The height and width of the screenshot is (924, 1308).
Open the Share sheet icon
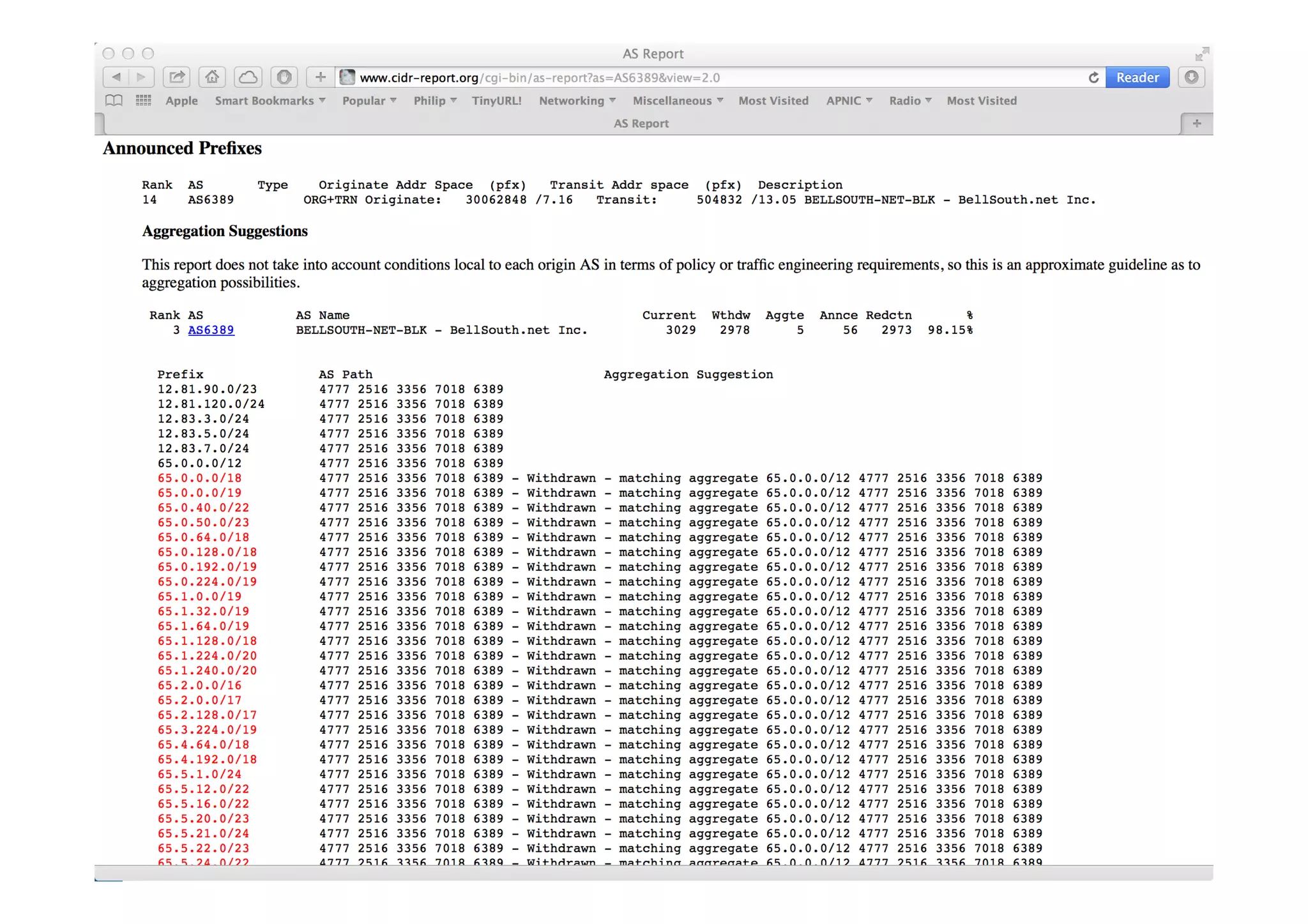[x=177, y=77]
